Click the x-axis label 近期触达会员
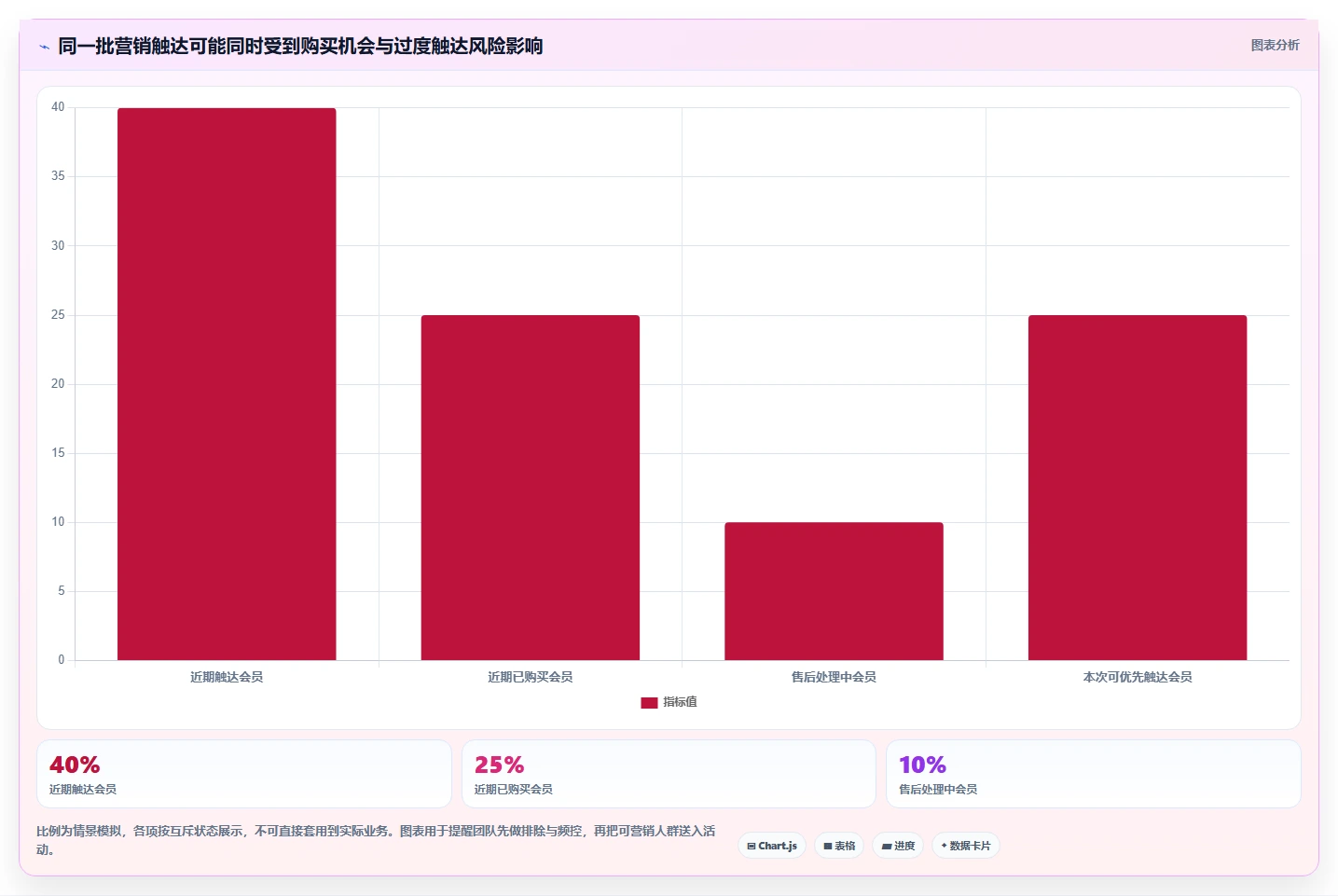This screenshot has height=896, width=1338. click(227, 677)
